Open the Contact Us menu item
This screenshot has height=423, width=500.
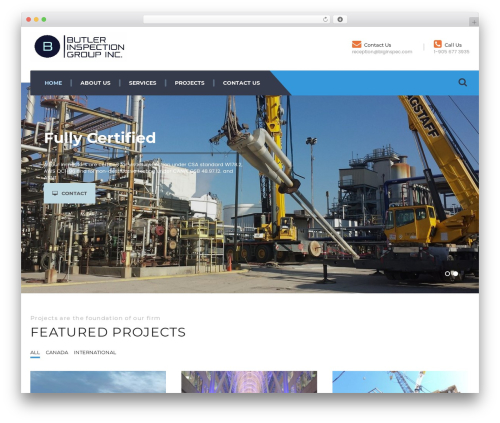pyautogui.click(x=241, y=83)
